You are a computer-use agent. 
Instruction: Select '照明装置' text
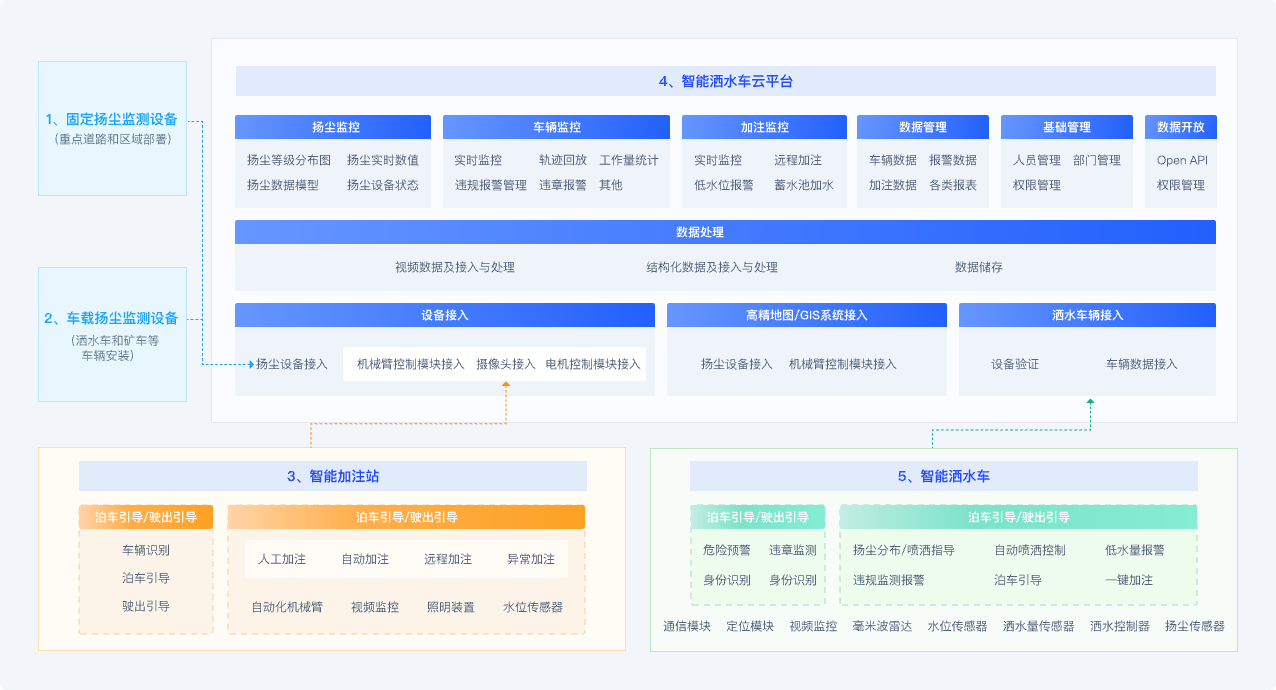point(451,607)
